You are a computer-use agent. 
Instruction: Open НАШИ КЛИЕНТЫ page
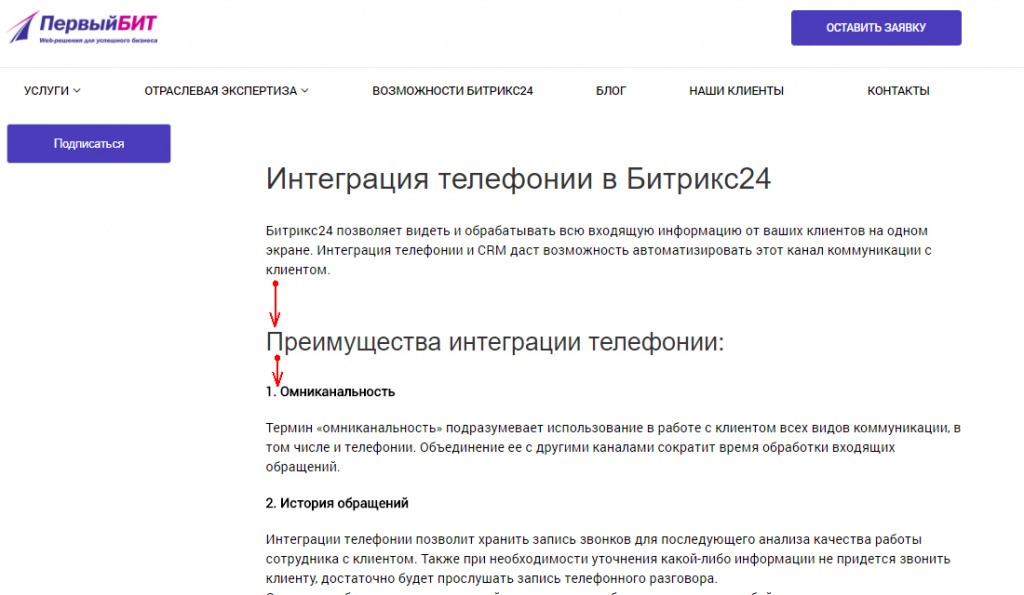[x=735, y=89]
